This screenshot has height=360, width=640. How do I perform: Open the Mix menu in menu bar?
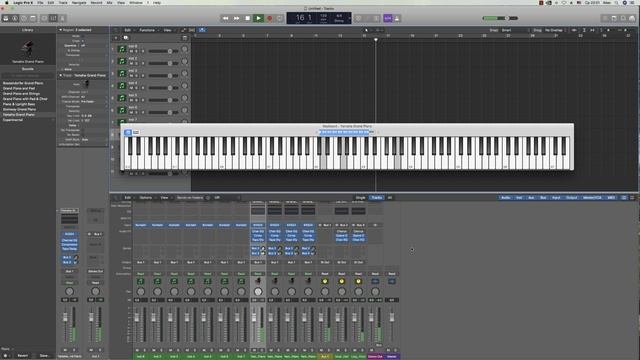(x=109, y=2)
